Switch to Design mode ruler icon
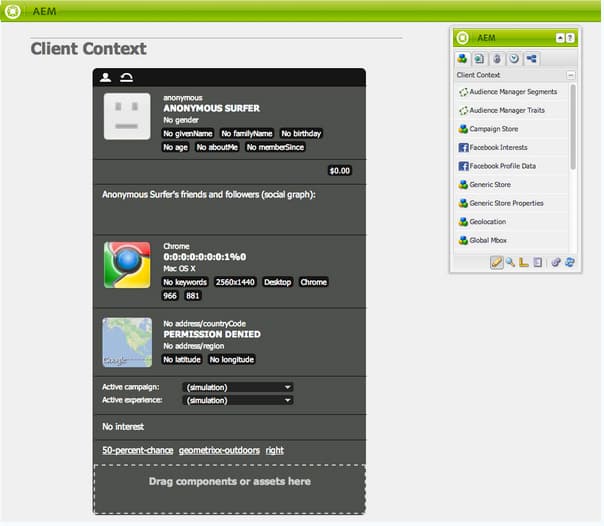 523,262
